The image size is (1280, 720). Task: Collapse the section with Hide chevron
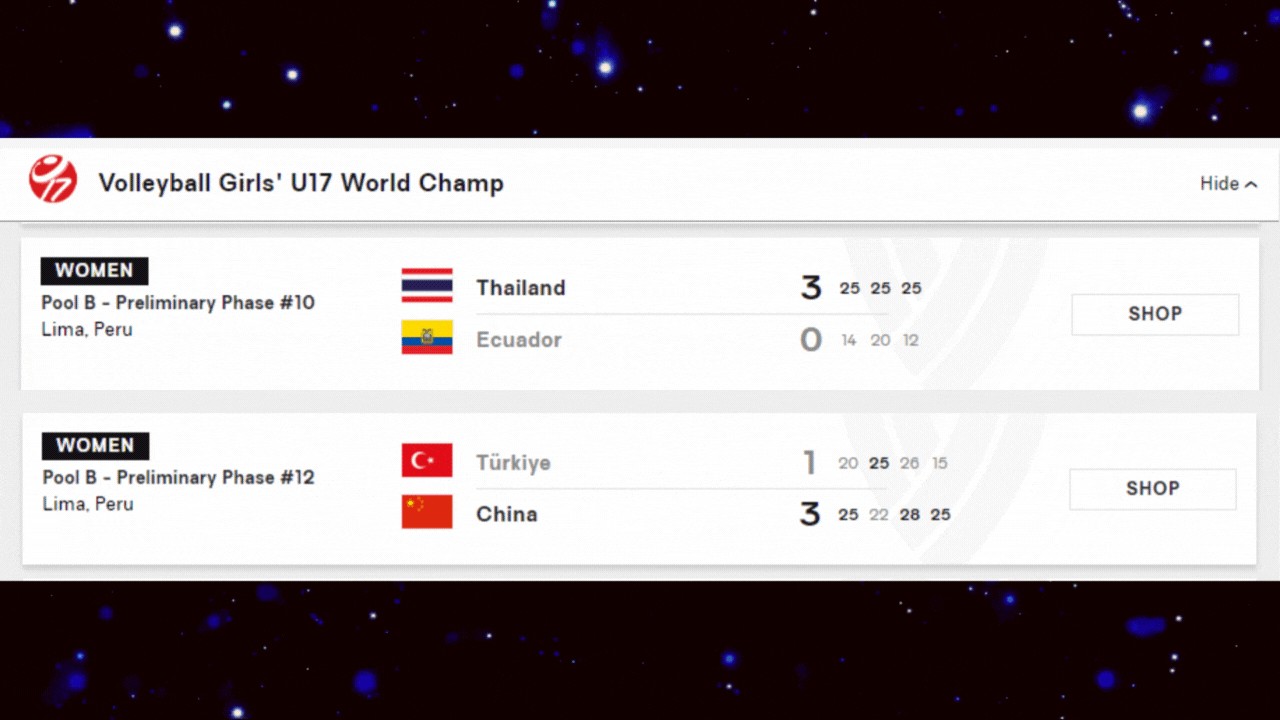(1229, 183)
